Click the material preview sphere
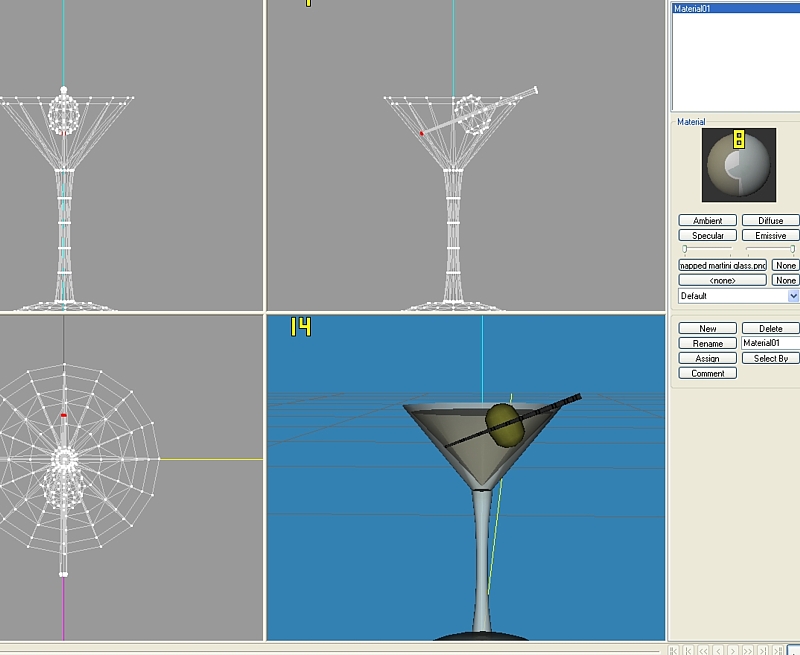800x655 pixels. pyautogui.click(x=738, y=166)
